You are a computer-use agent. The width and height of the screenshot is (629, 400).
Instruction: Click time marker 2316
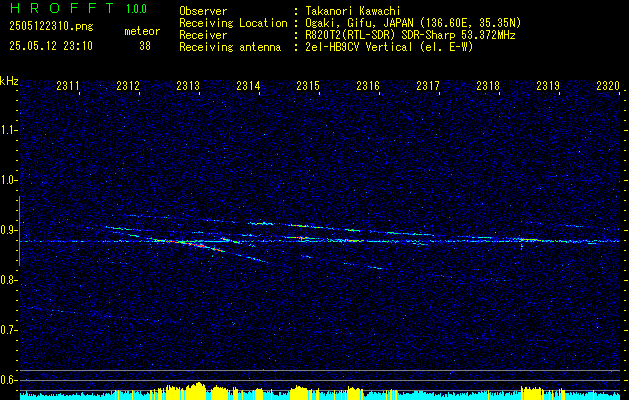pos(368,86)
